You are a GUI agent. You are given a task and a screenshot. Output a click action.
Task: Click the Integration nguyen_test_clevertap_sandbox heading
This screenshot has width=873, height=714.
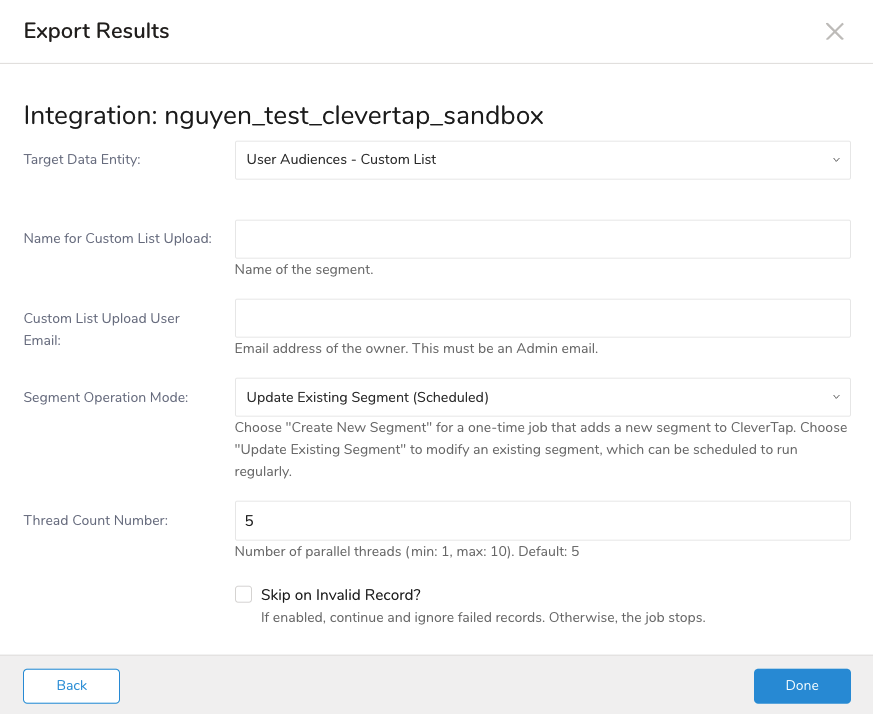point(284,116)
